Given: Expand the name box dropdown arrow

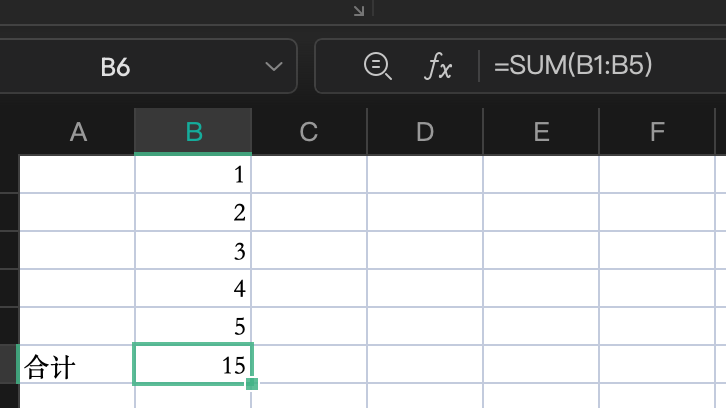Looking at the screenshot, I should tap(273, 67).
